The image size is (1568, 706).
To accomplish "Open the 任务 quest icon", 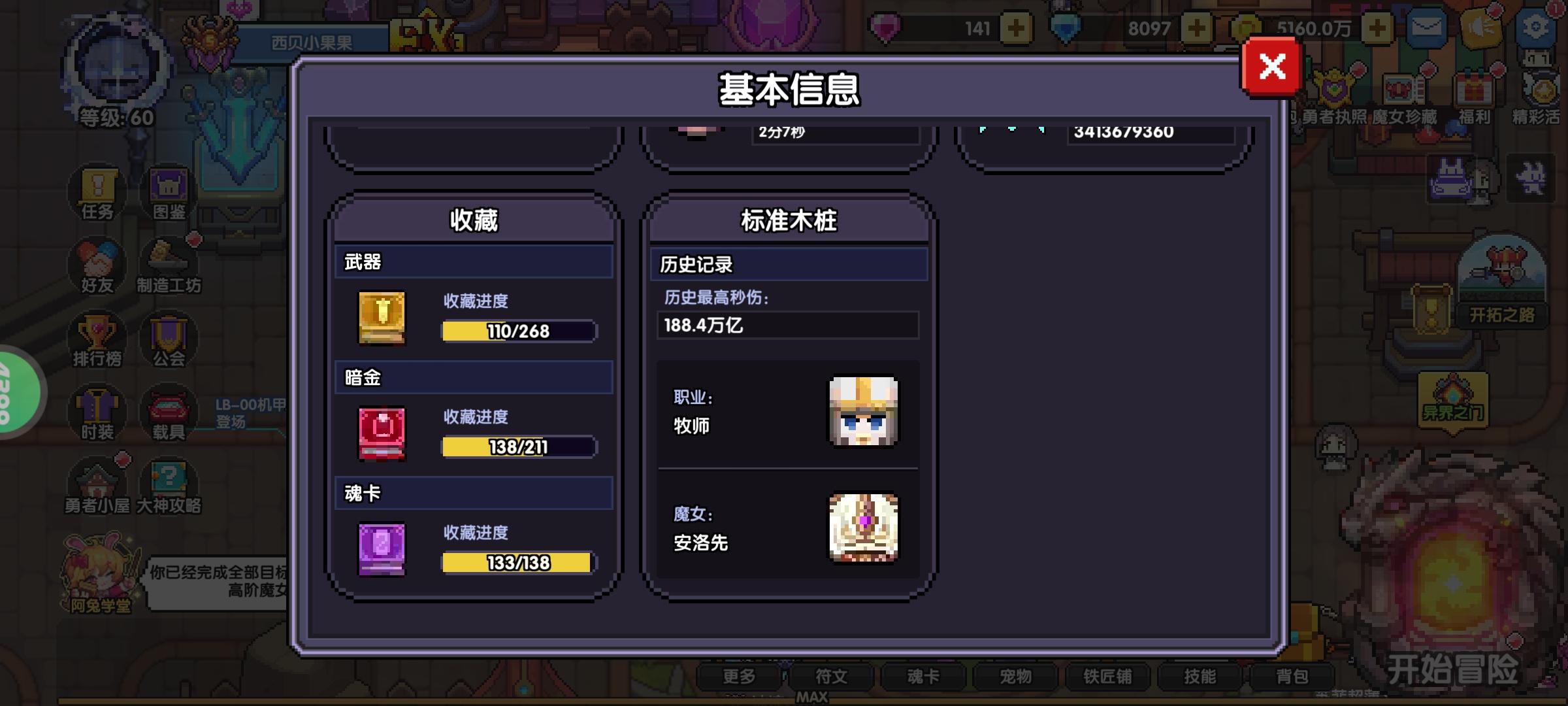I will (x=98, y=193).
